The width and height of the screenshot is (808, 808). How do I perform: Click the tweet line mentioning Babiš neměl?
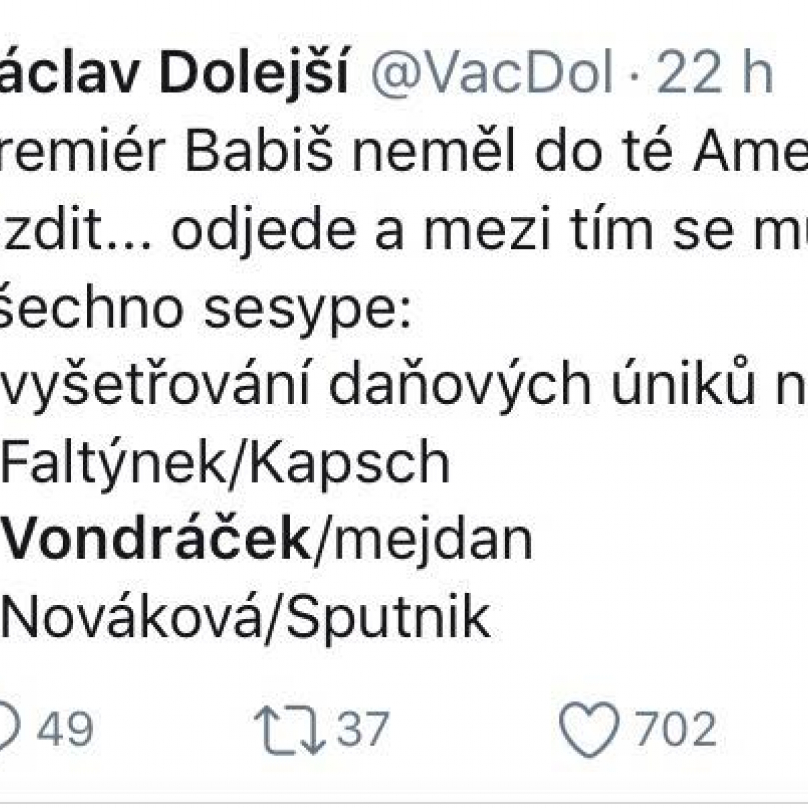tap(404, 150)
